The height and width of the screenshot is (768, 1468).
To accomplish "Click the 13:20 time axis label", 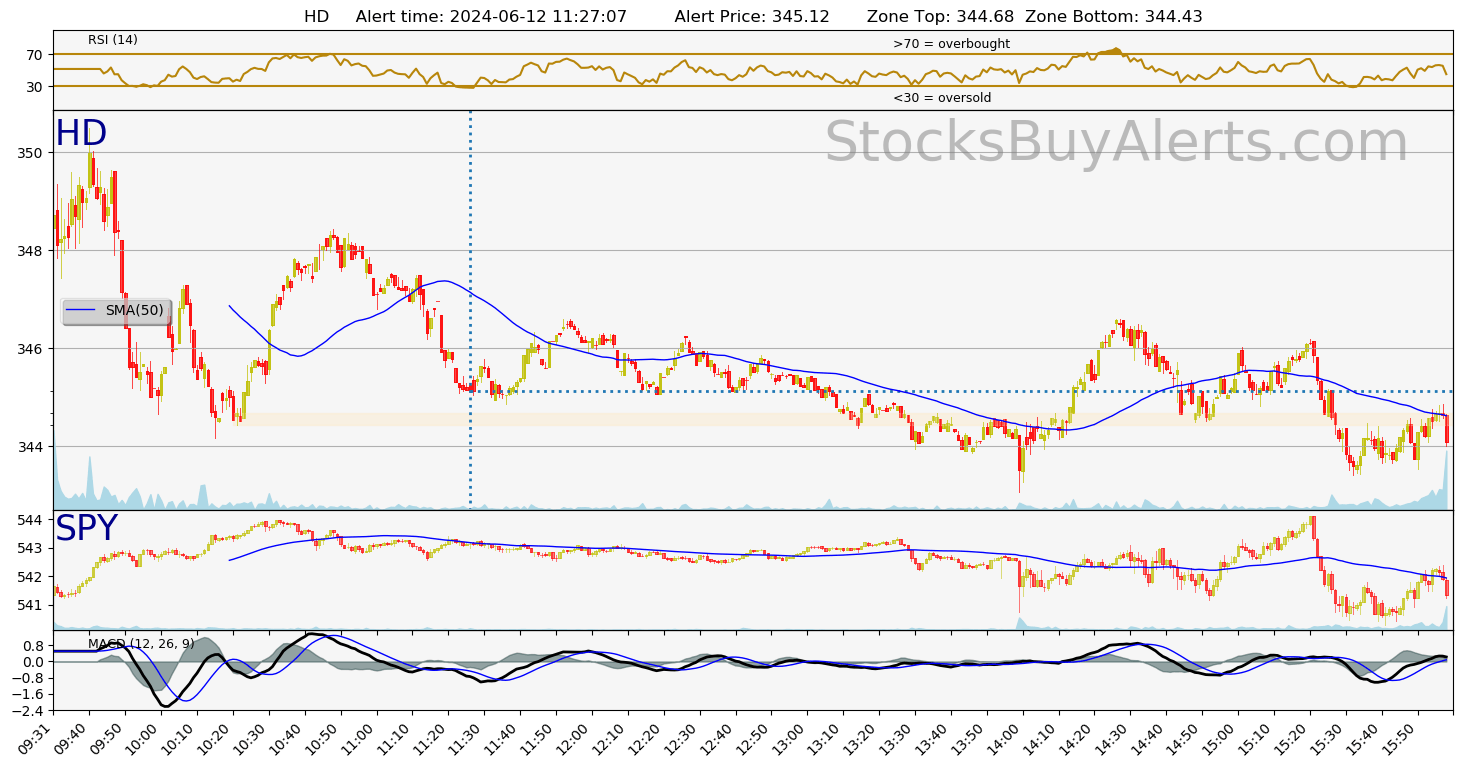I will tap(862, 738).
